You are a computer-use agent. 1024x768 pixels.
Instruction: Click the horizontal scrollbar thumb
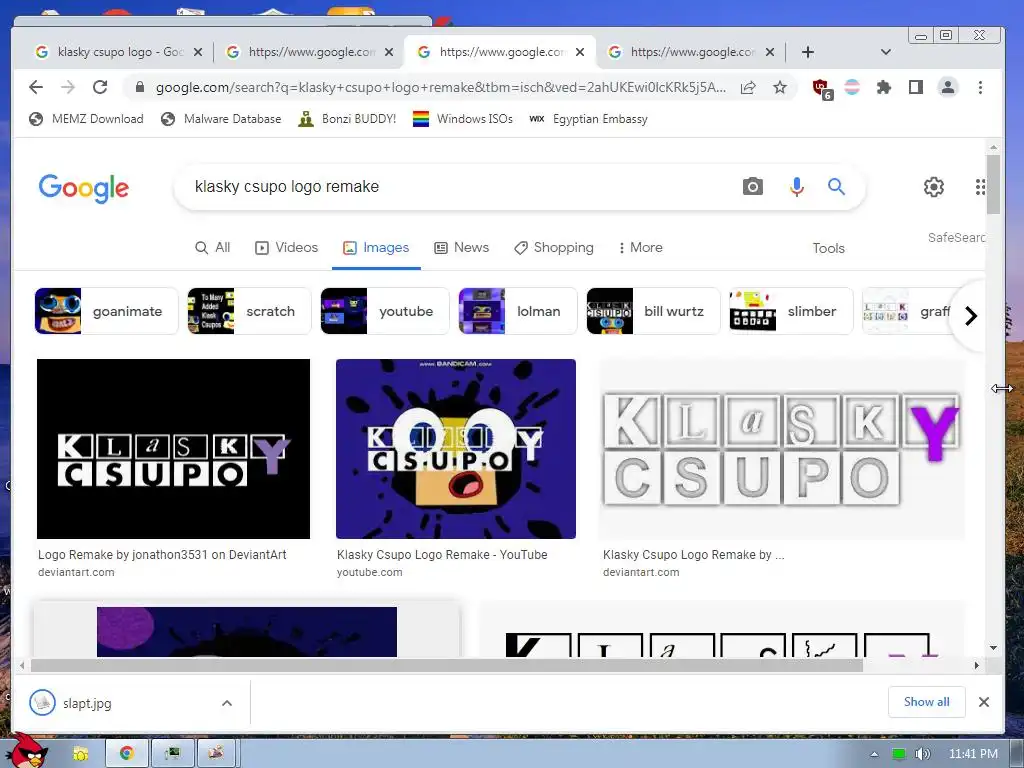pyautogui.click(x=447, y=665)
